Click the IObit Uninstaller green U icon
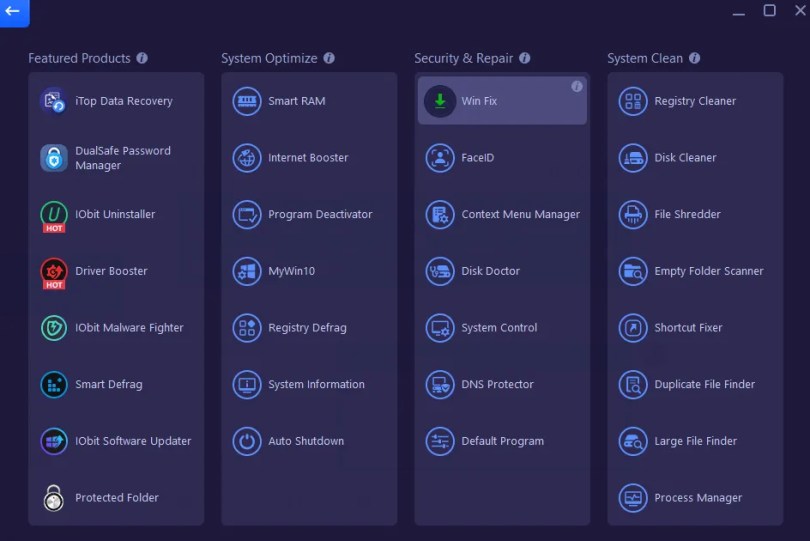This screenshot has height=541, width=810. tap(54, 215)
